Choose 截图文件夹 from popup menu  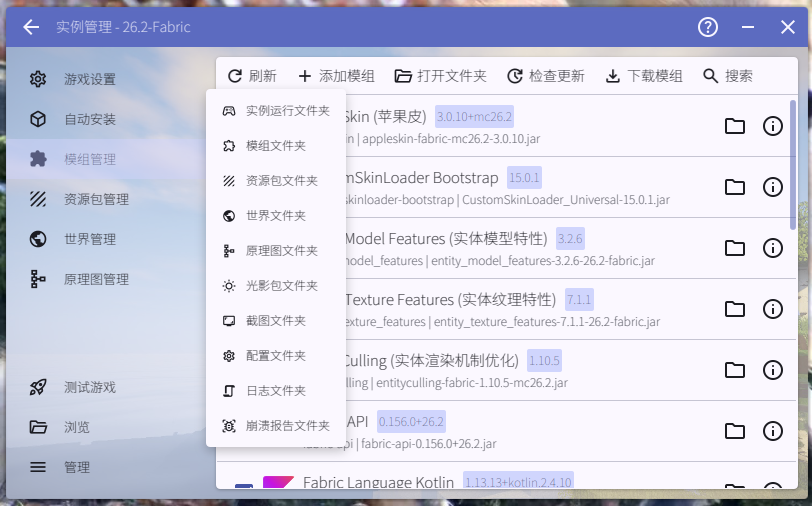(x=276, y=321)
